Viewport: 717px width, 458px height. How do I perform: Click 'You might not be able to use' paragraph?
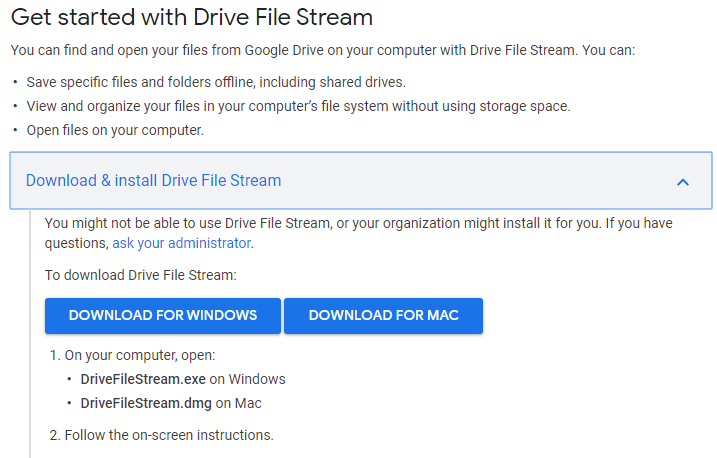pyautogui.click(x=358, y=233)
